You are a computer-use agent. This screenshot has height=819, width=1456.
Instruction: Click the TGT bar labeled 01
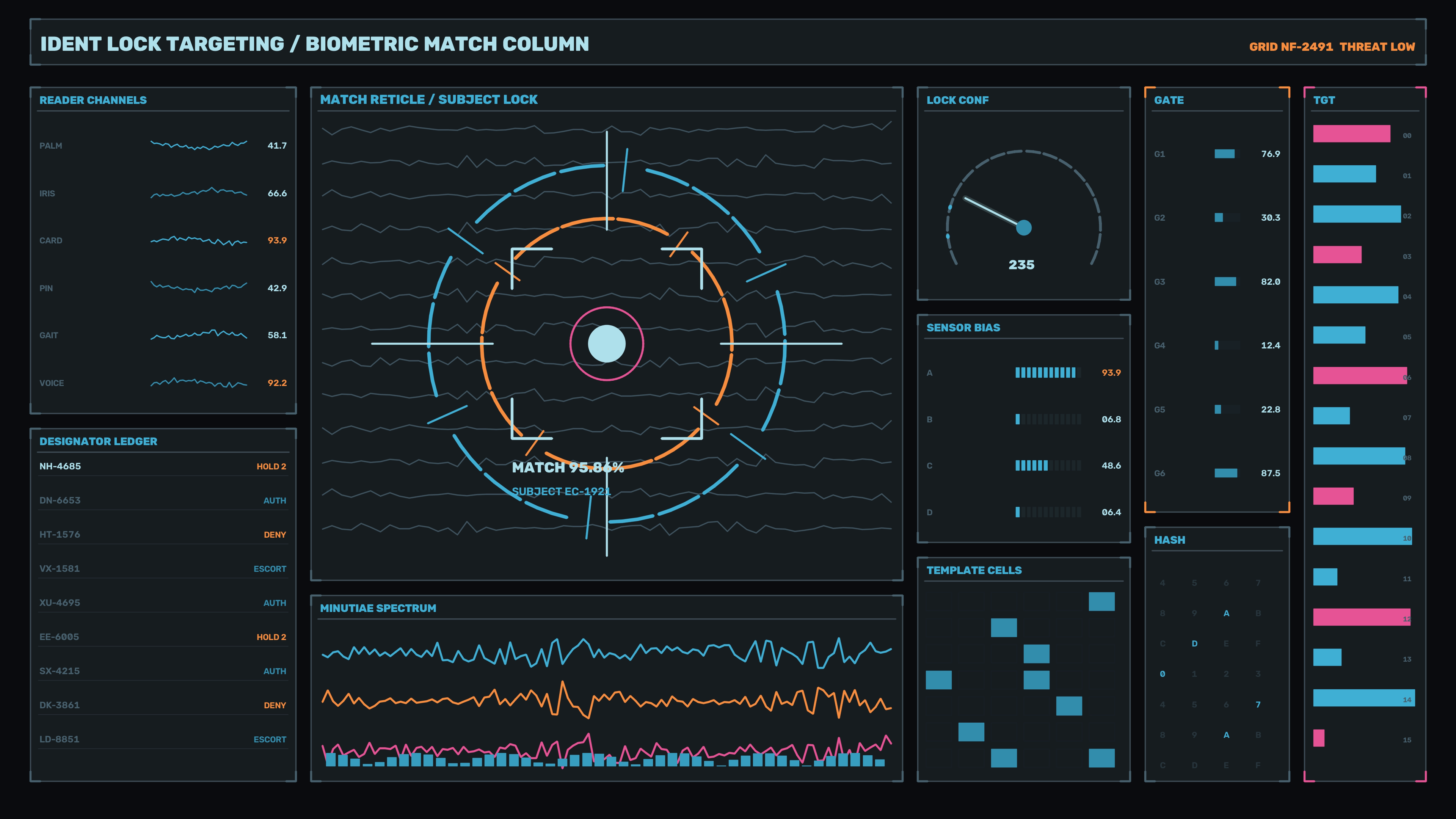1344,174
